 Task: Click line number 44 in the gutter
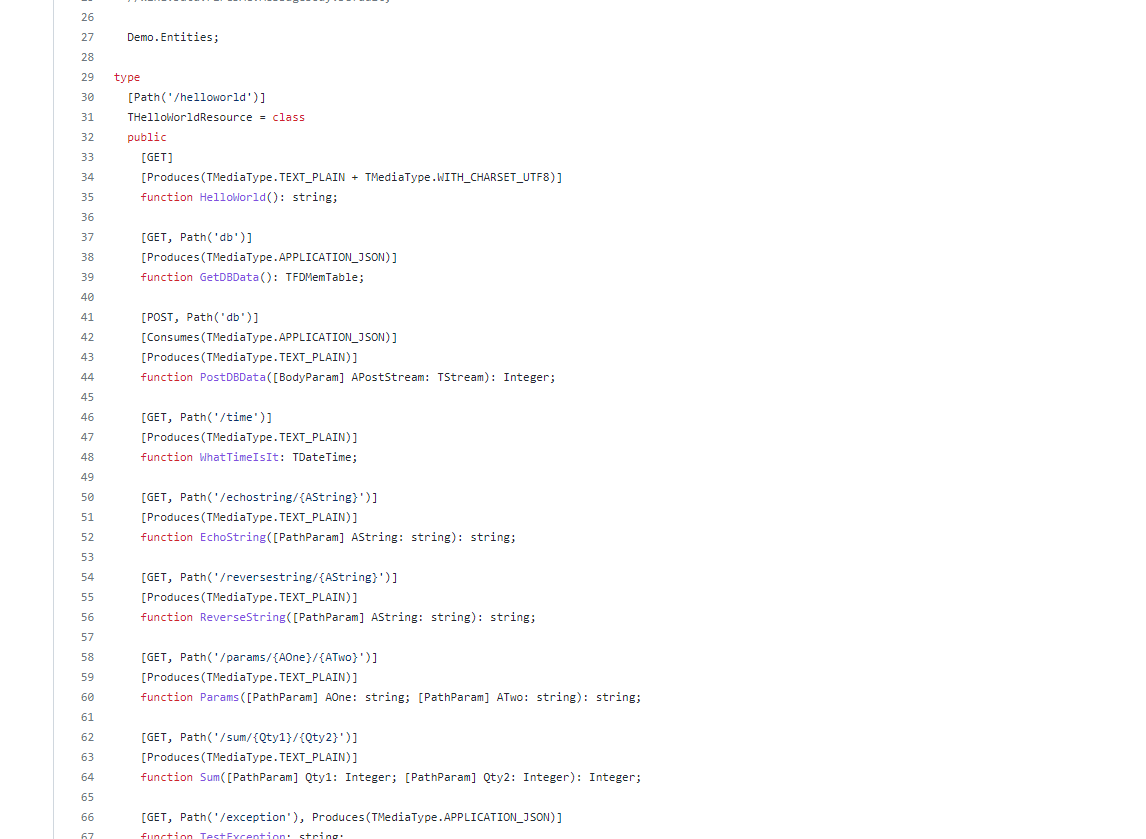pyautogui.click(x=87, y=377)
